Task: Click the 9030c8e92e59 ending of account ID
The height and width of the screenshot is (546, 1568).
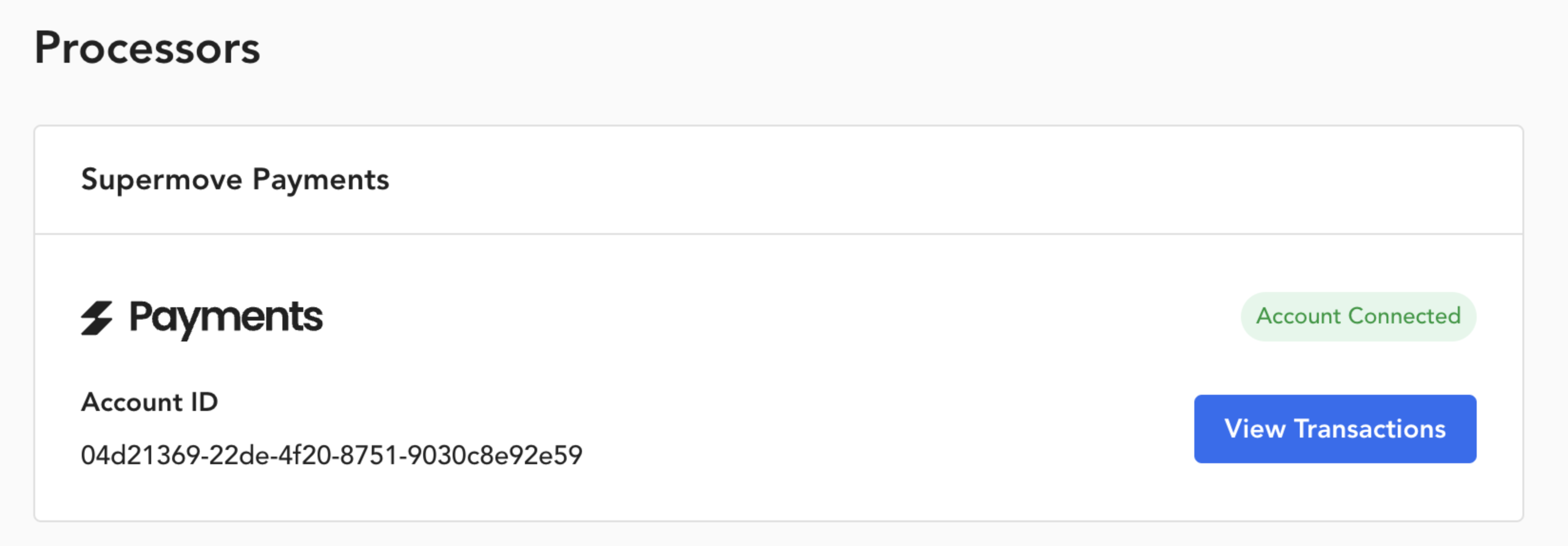Action: coord(495,455)
